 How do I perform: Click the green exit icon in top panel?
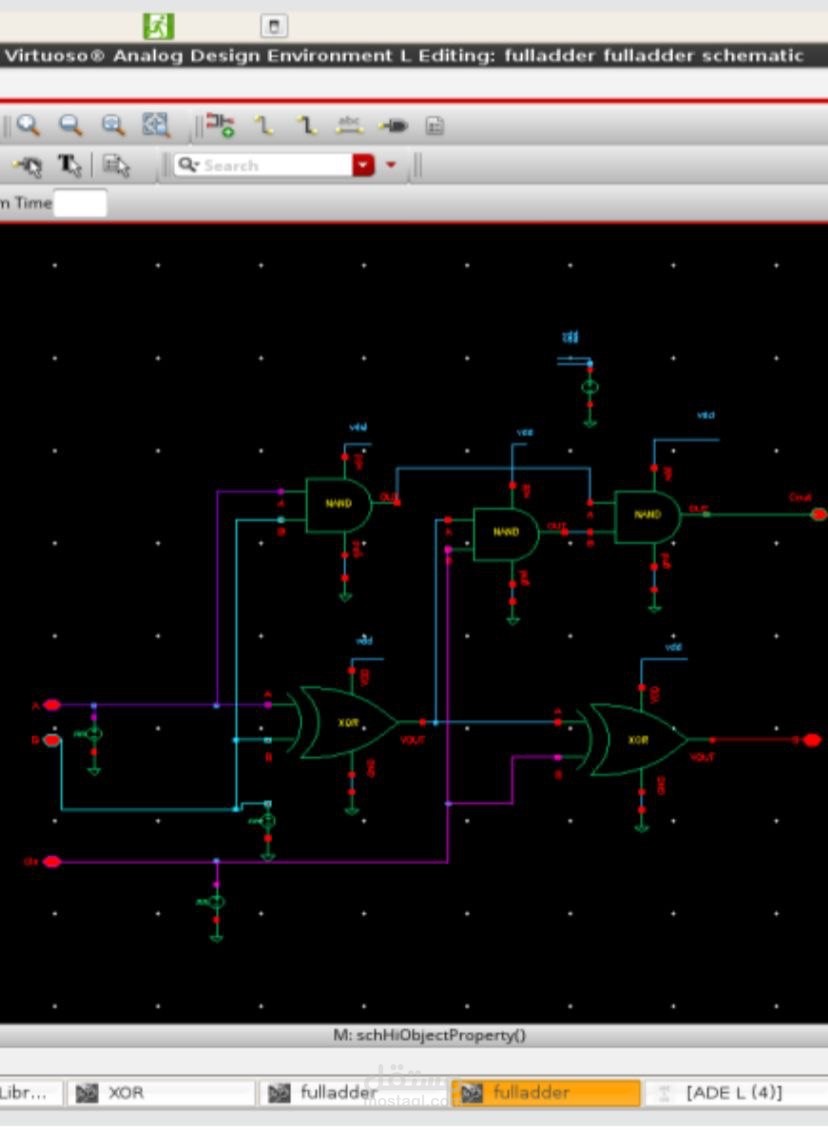tap(158, 26)
